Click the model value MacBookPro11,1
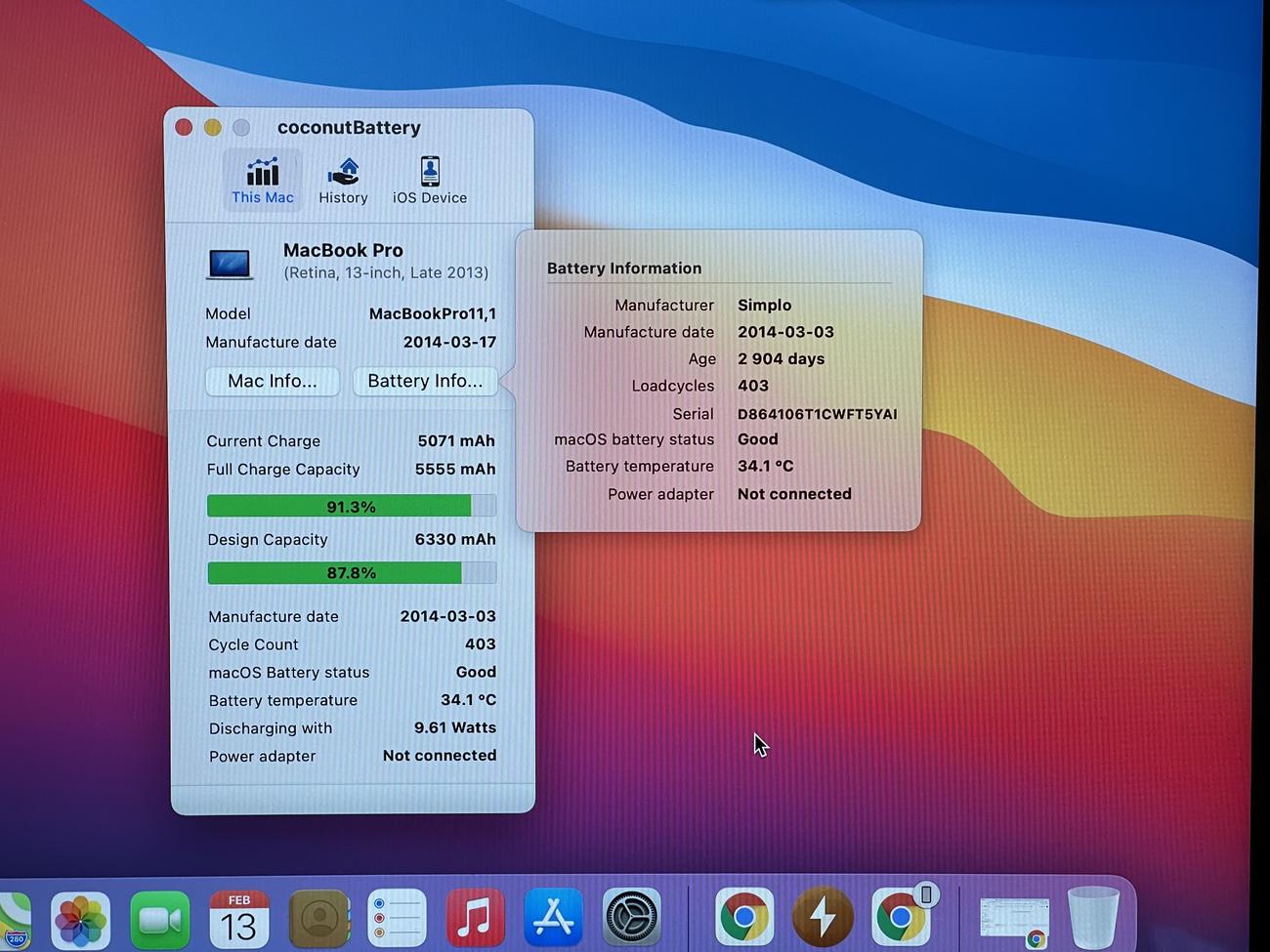1270x952 pixels. click(433, 313)
